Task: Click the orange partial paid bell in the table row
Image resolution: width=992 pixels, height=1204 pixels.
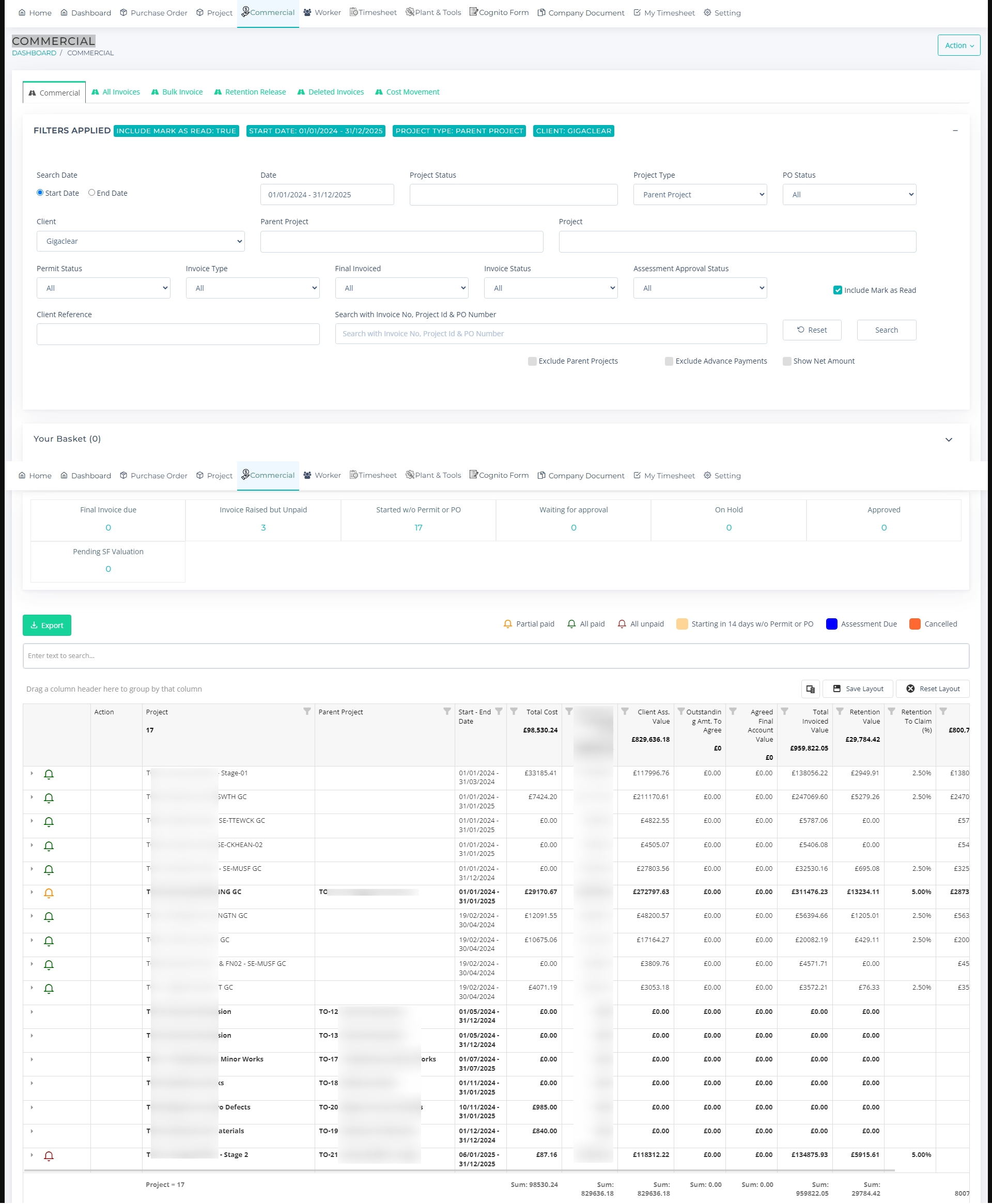Action: click(49, 893)
